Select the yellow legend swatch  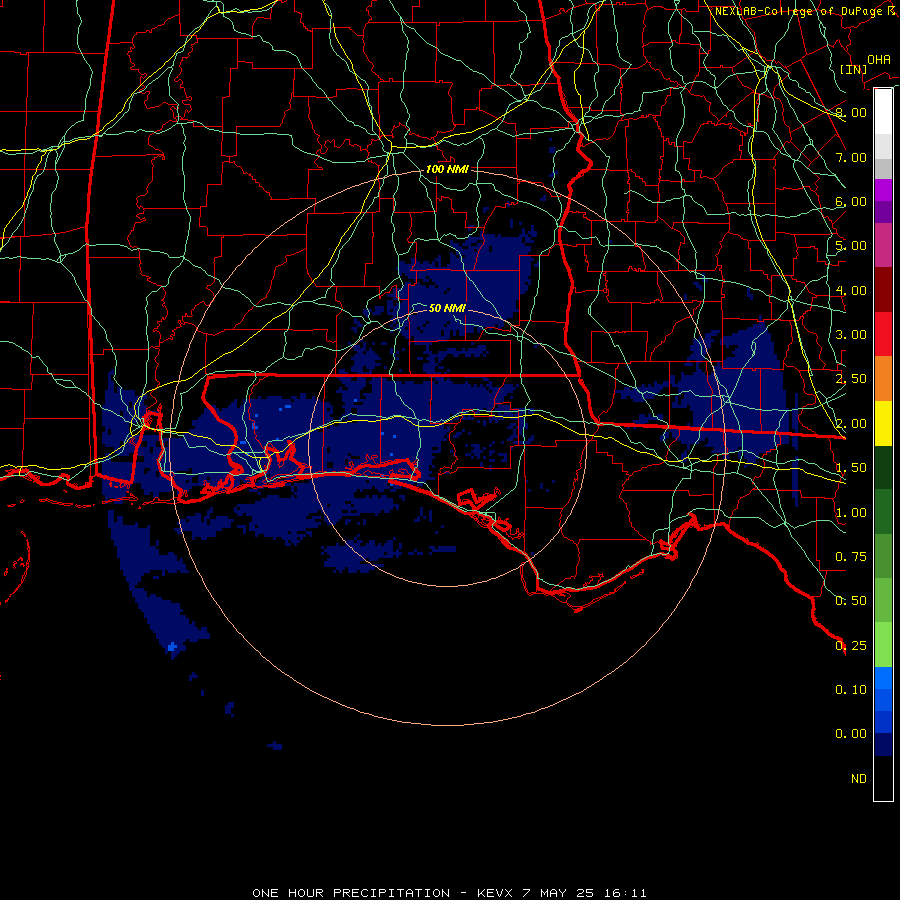883,423
